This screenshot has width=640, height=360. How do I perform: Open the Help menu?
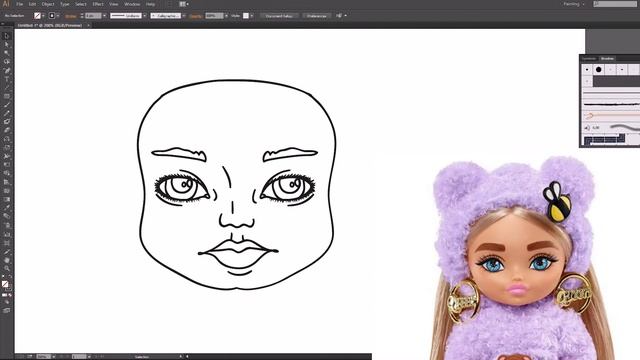coord(150,4)
